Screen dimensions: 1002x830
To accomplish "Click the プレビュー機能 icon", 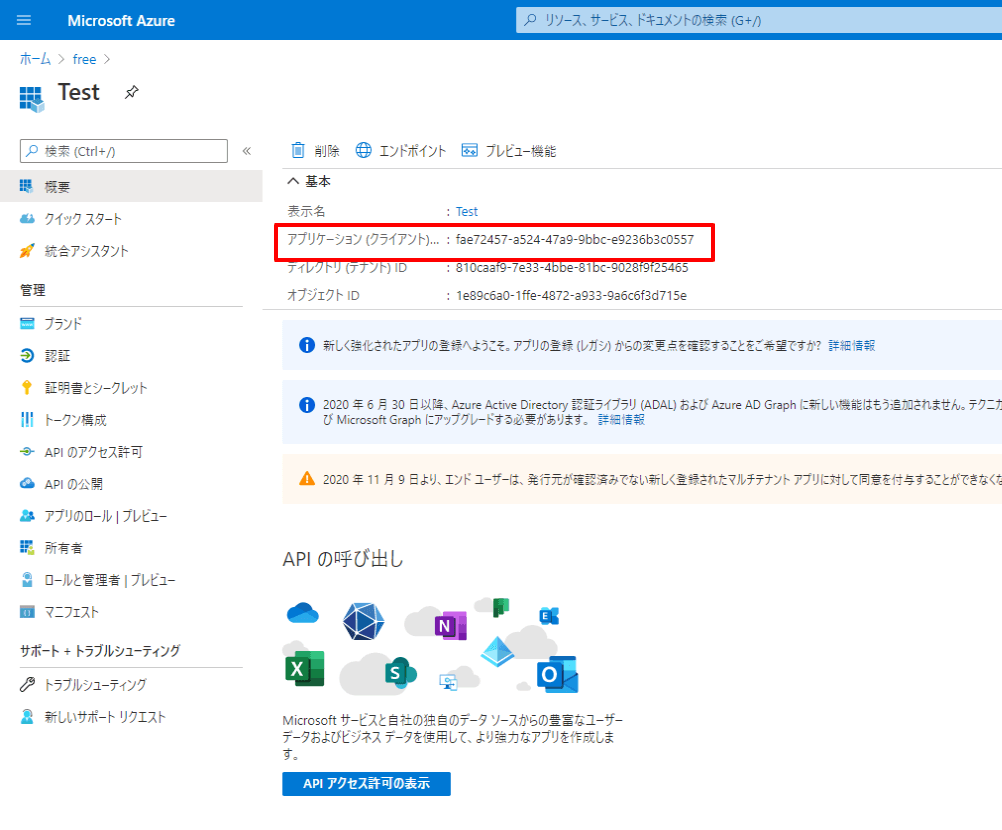I will click(470, 150).
